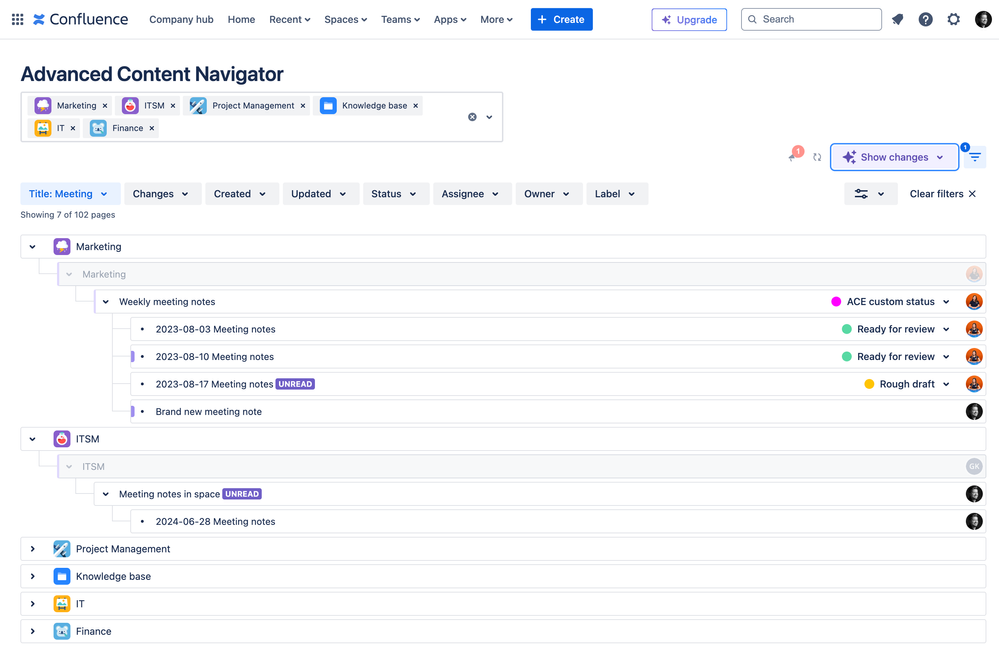Viewport: 999px width, 658px height.
Task: Click the GK avatar on ITSM row
Action: click(x=974, y=466)
